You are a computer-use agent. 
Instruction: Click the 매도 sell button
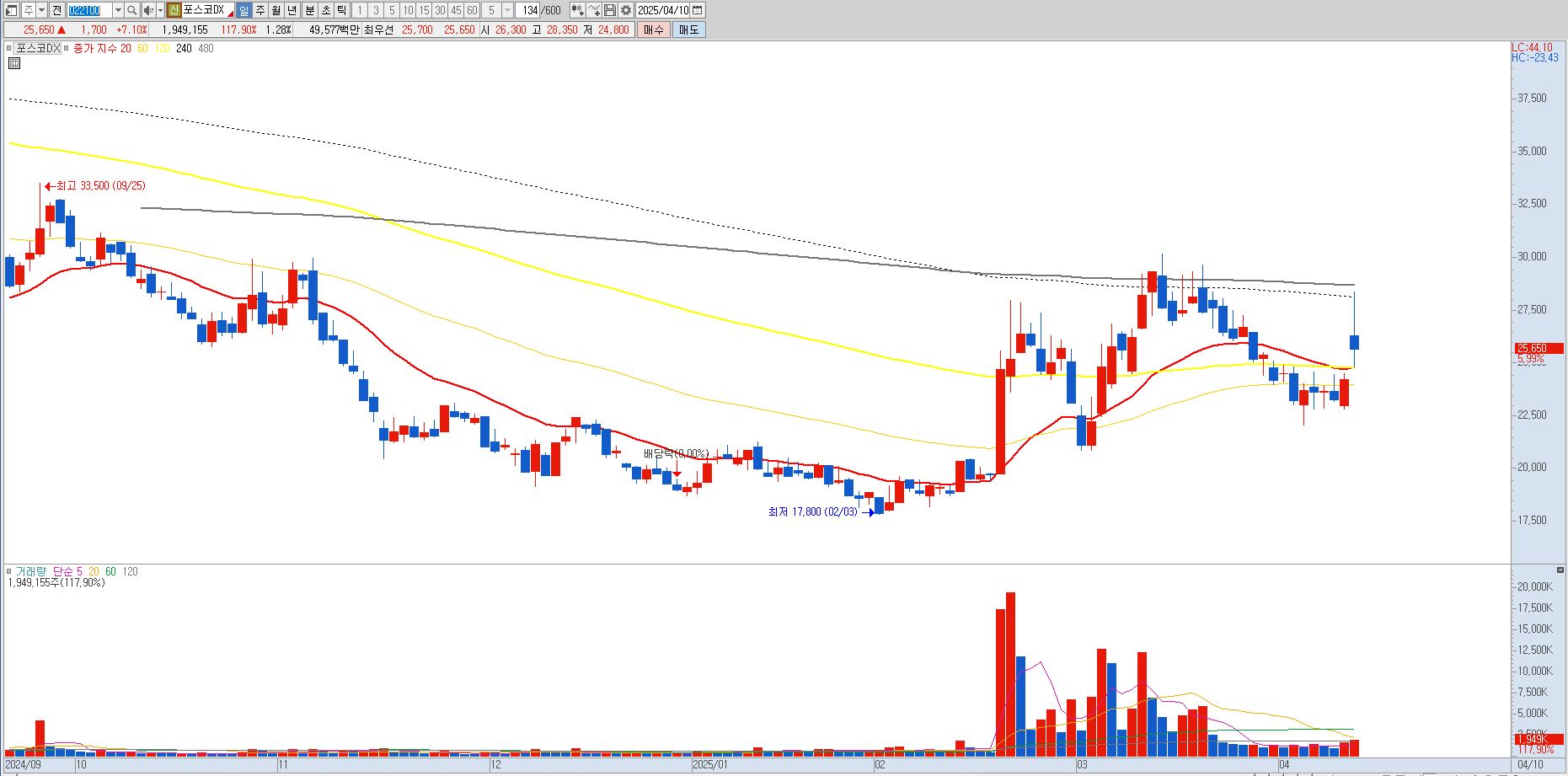pos(688,29)
